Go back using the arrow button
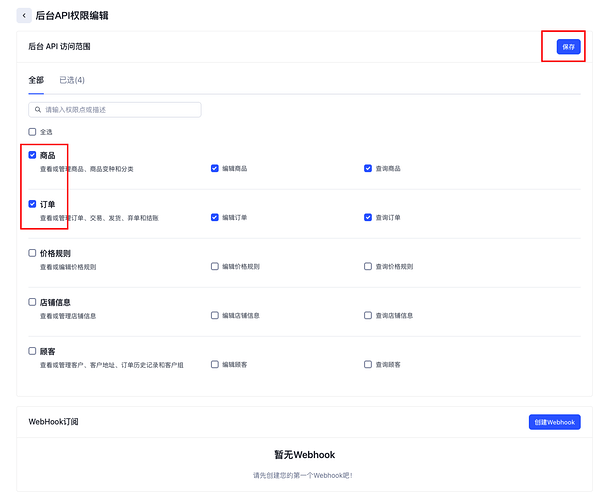 click(x=24, y=16)
